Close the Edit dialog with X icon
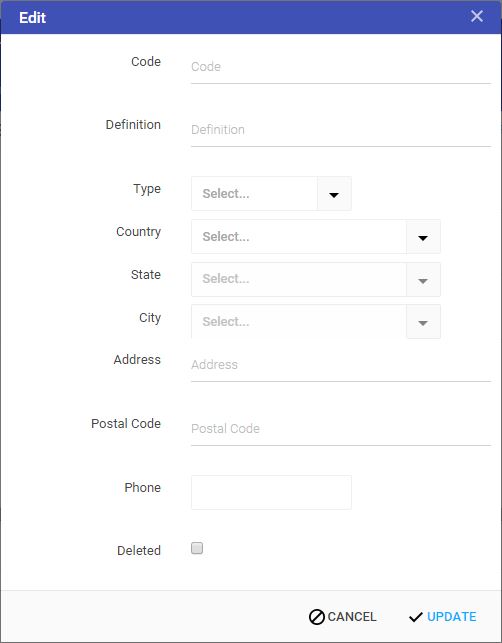 (477, 16)
